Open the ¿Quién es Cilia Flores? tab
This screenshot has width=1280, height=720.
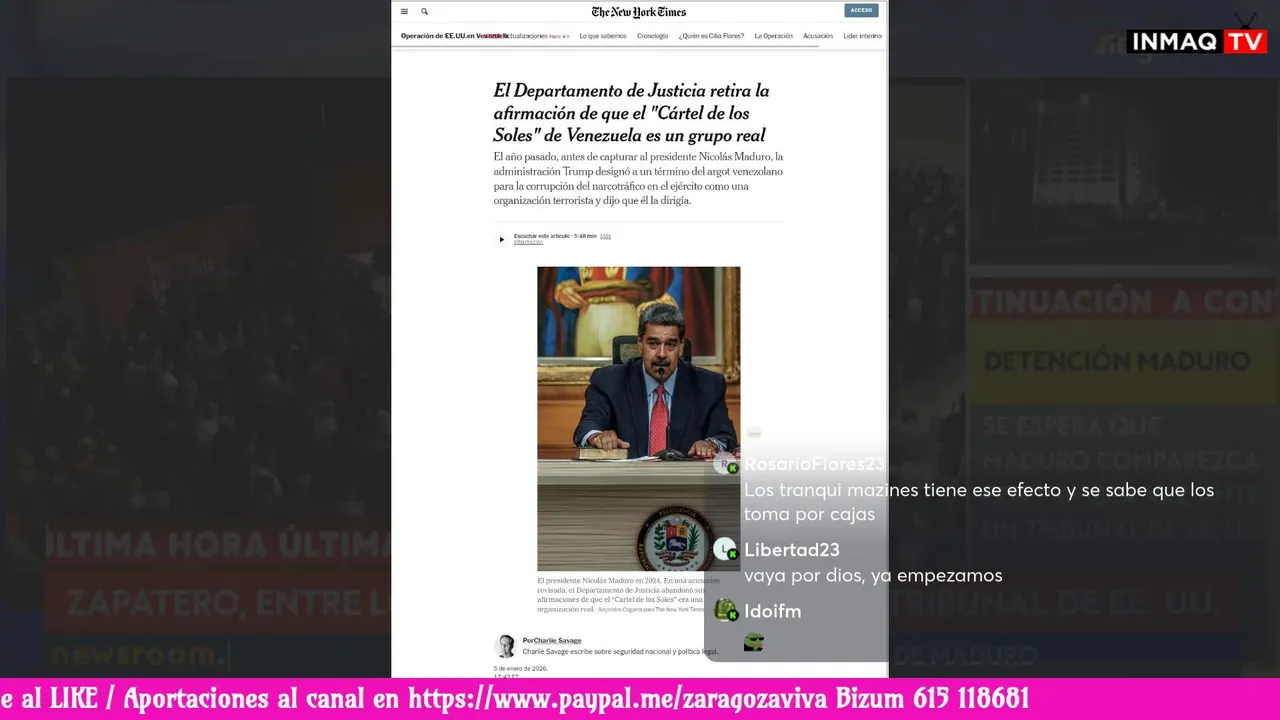711,36
